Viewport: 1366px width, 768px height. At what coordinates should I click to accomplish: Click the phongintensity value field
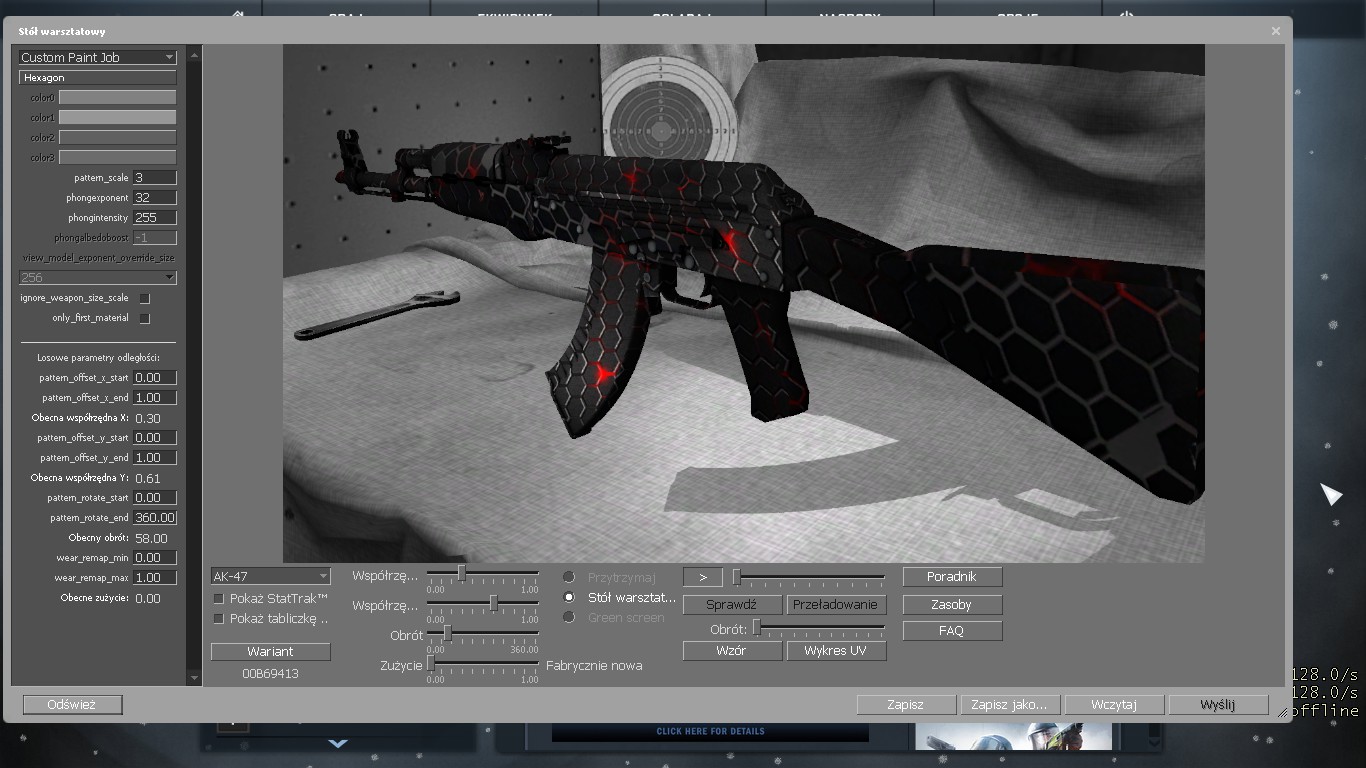point(155,217)
